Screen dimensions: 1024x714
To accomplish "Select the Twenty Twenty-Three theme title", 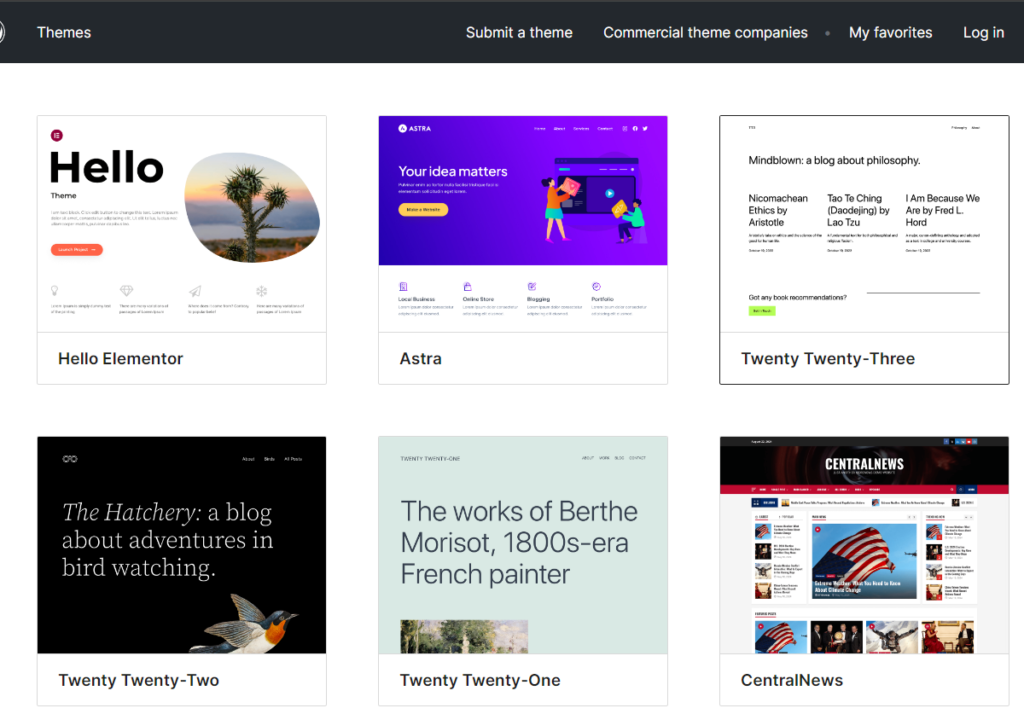I will click(828, 358).
